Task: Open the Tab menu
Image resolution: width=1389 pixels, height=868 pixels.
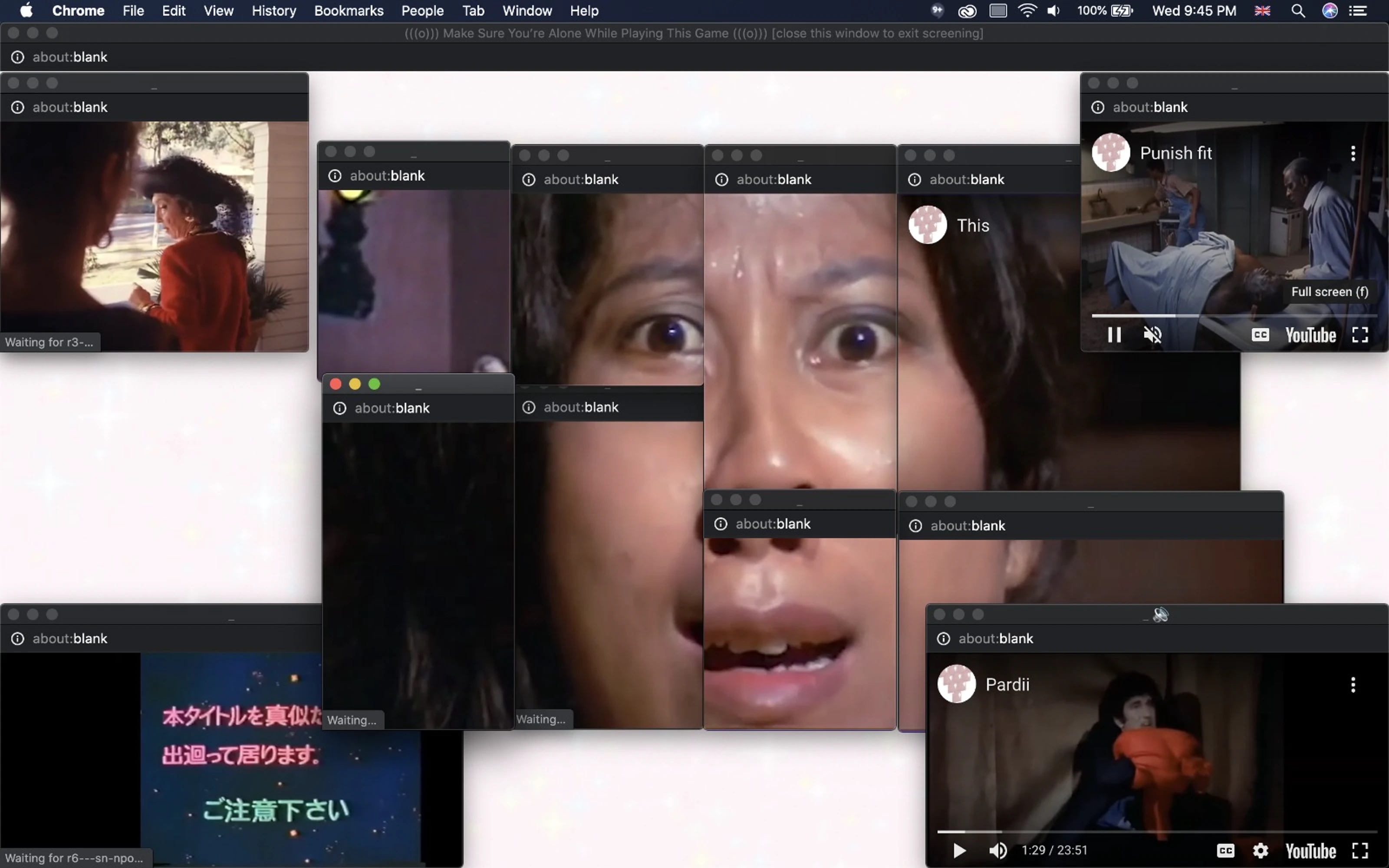Action: point(474,11)
